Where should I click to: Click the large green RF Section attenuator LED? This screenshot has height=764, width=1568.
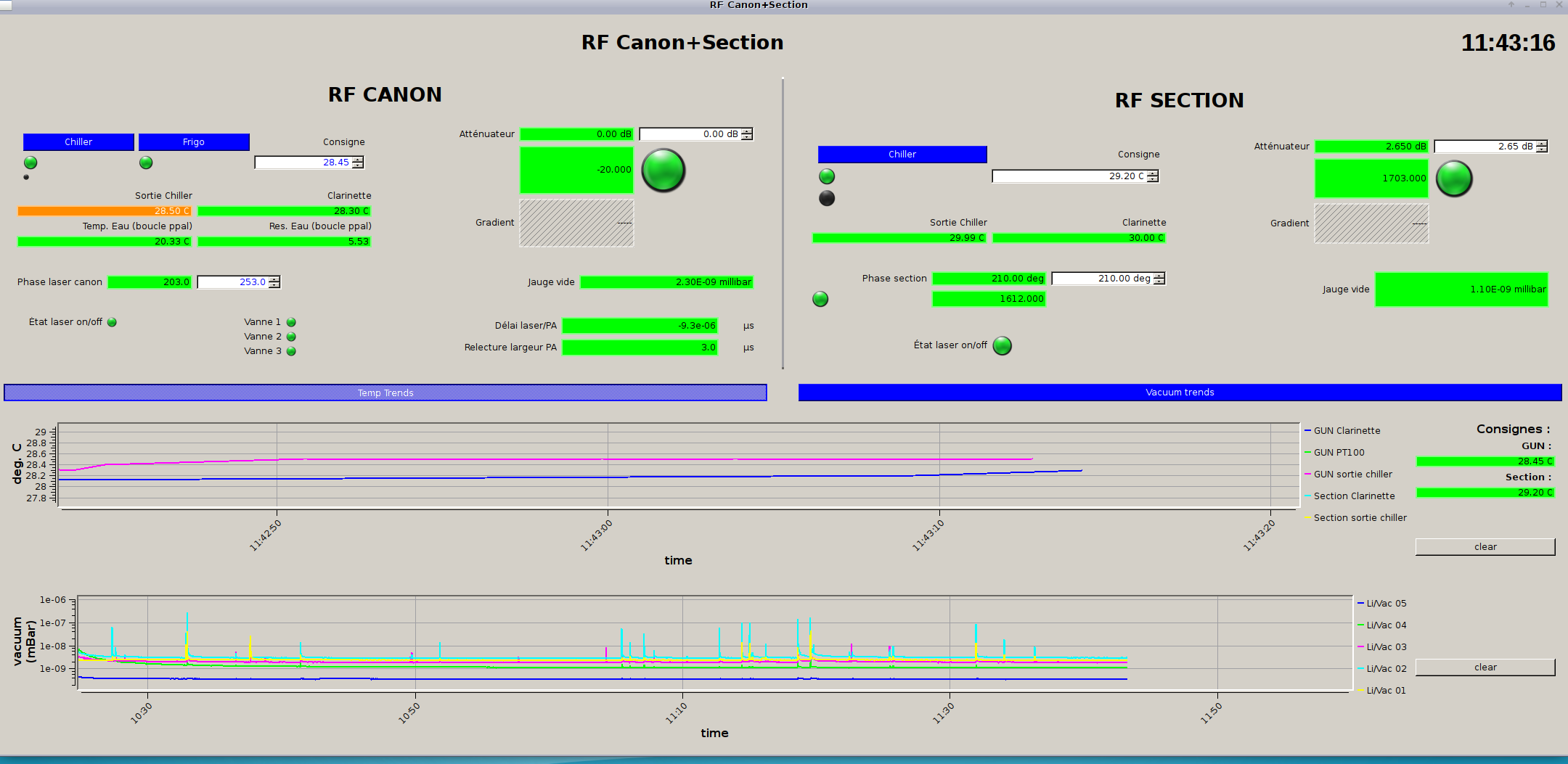click(1454, 178)
